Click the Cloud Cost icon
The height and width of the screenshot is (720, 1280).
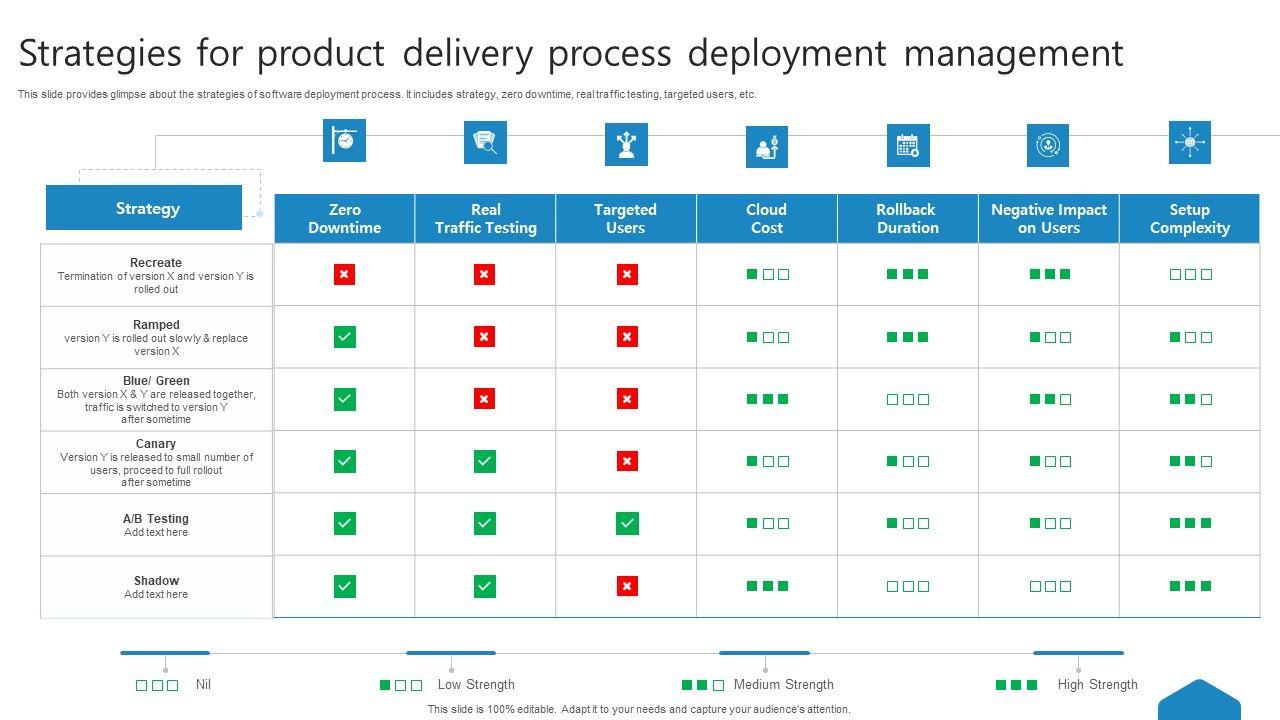pos(767,147)
